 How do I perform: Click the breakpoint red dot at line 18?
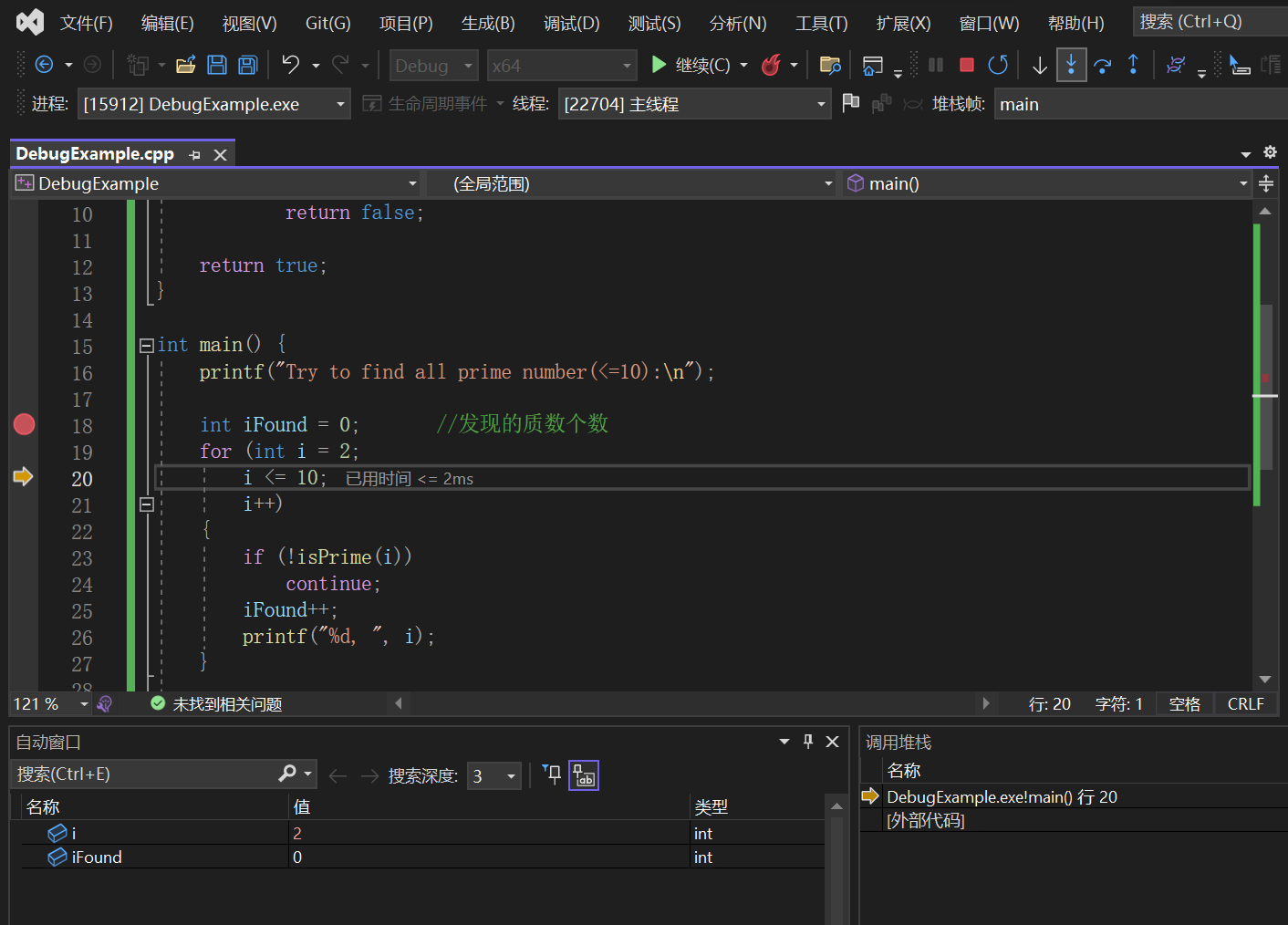pos(25,424)
